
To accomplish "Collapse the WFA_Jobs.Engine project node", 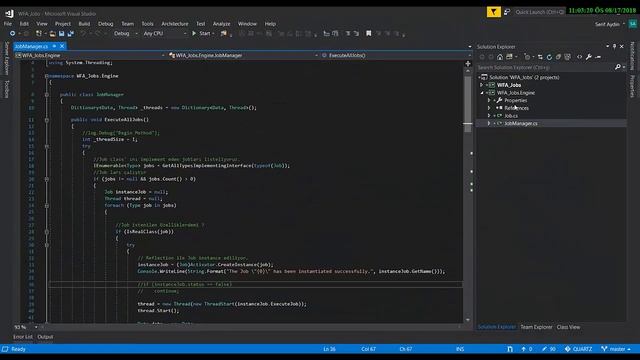I will (482, 93).
